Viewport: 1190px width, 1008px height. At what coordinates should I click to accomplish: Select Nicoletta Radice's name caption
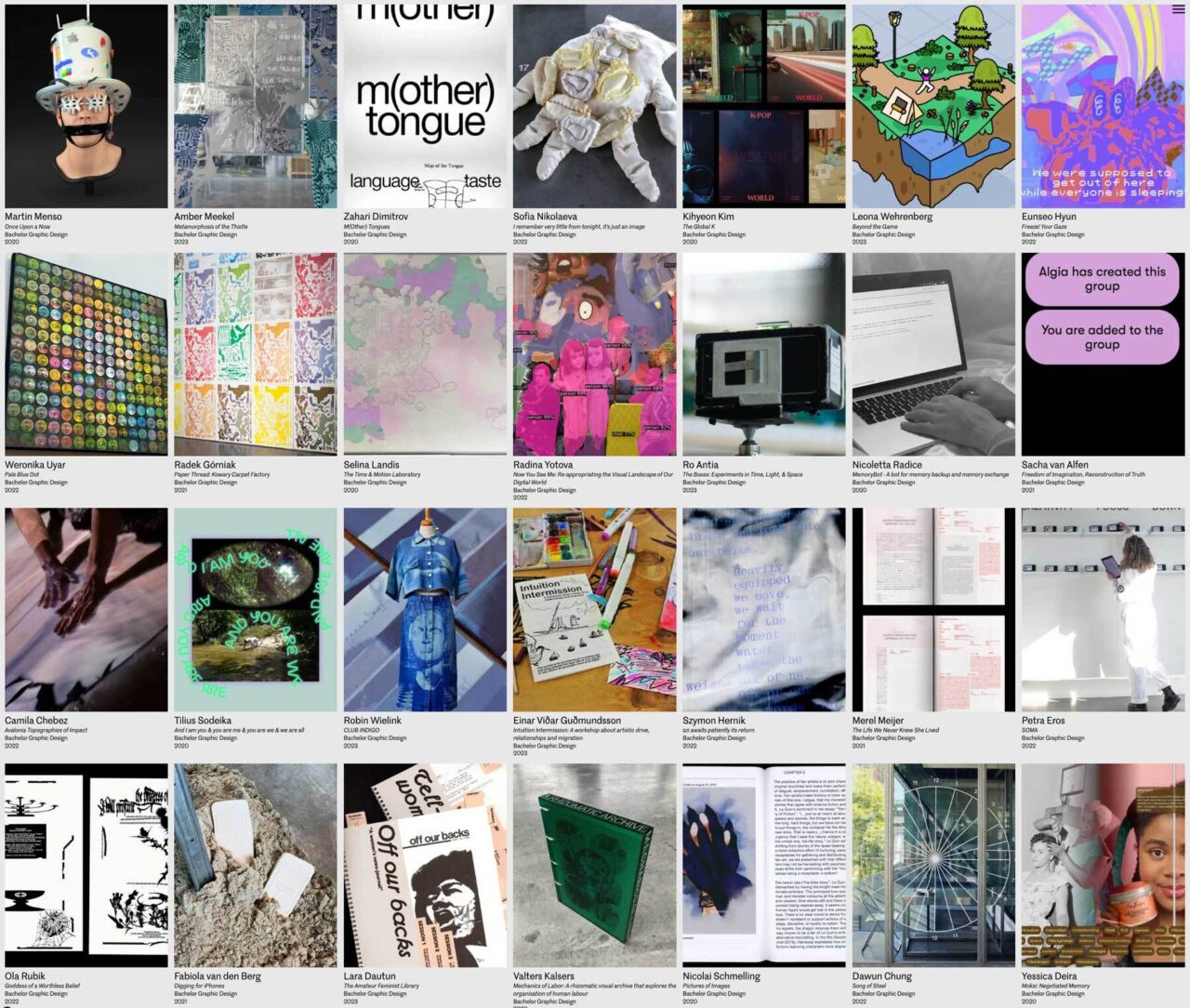coord(887,465)
